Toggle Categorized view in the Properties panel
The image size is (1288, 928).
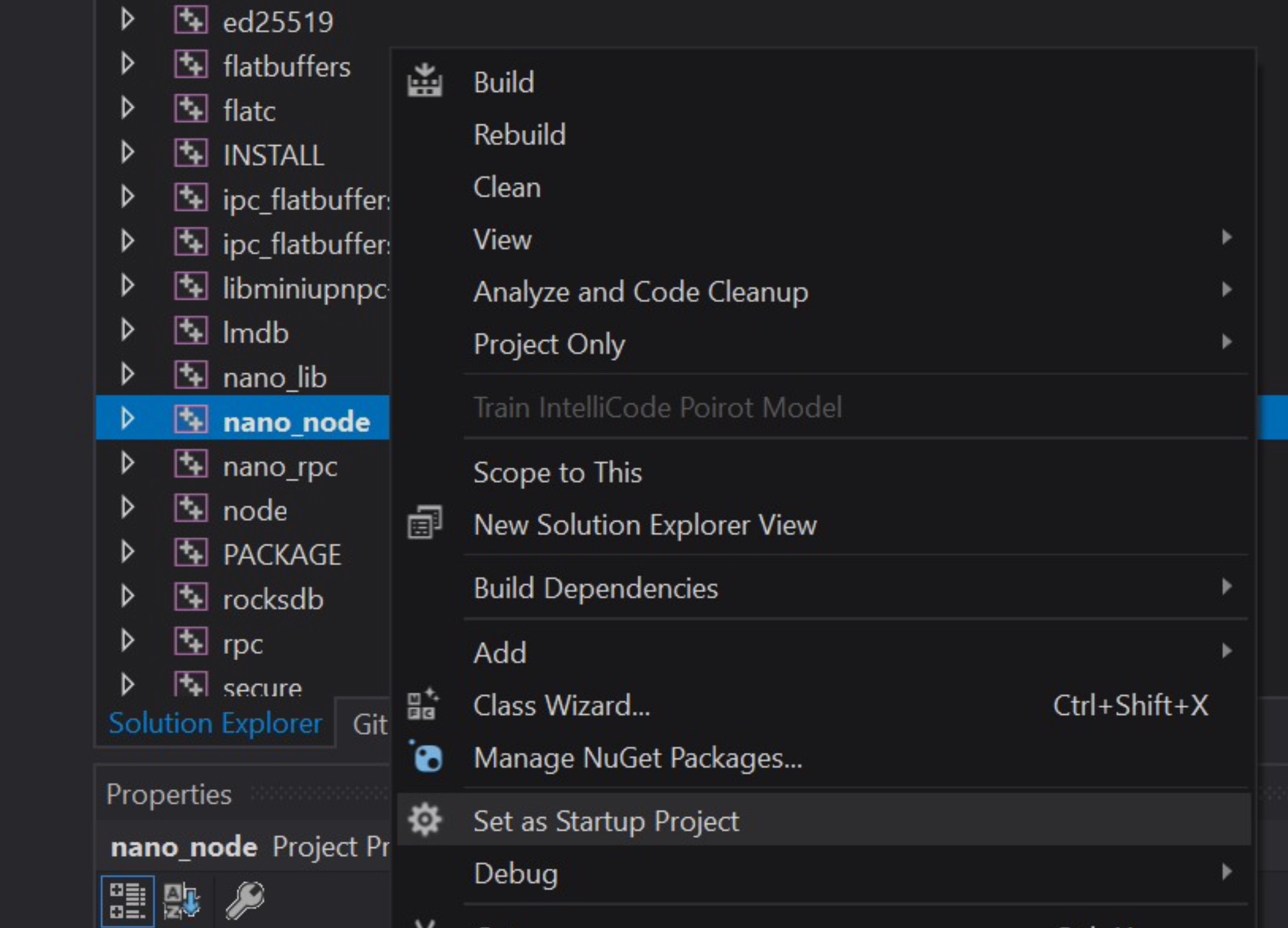(127, 900)
